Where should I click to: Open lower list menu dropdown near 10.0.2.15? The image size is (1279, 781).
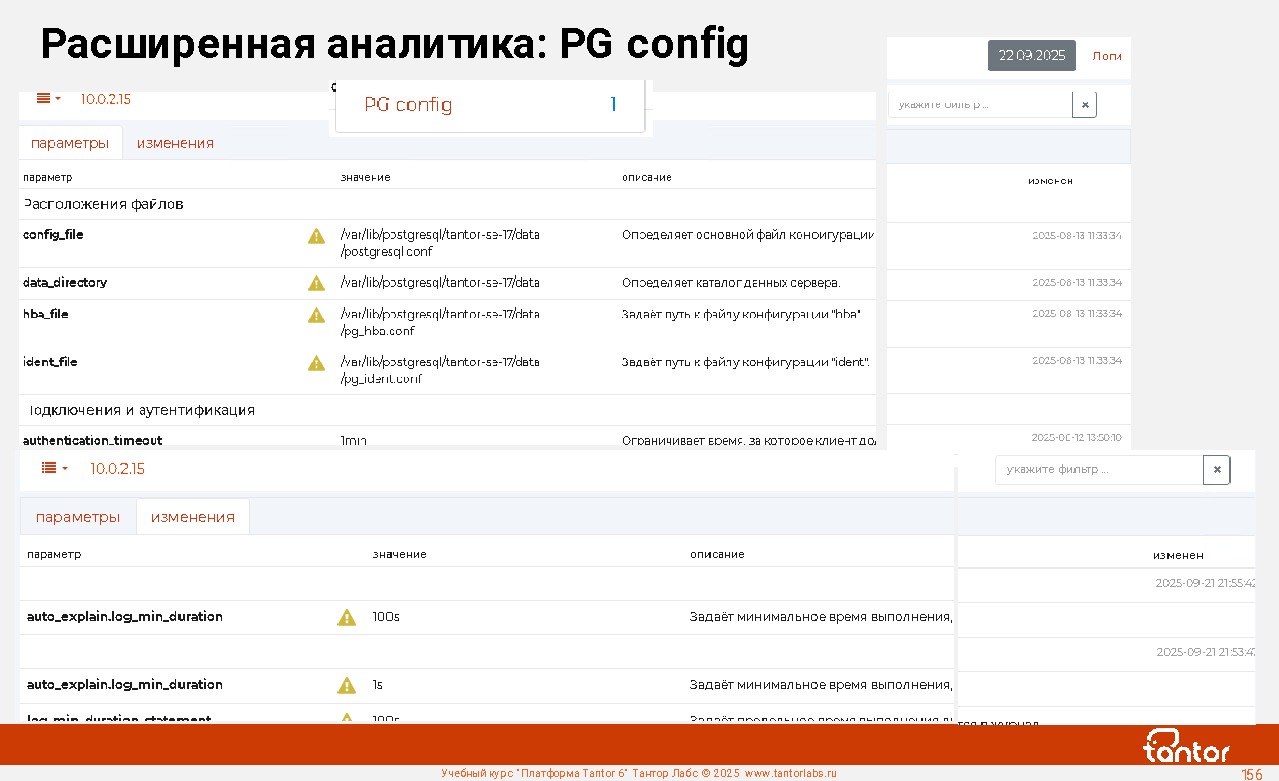[x=54, y=469]
